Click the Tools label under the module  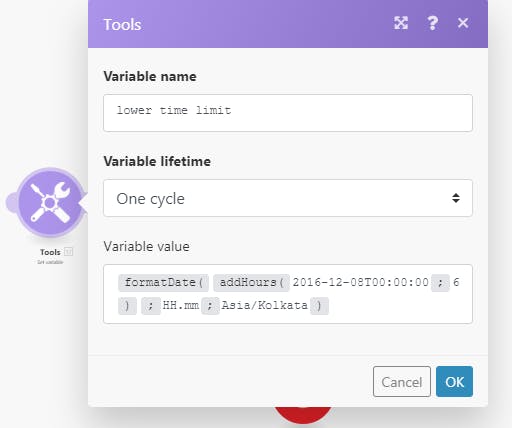50,252
